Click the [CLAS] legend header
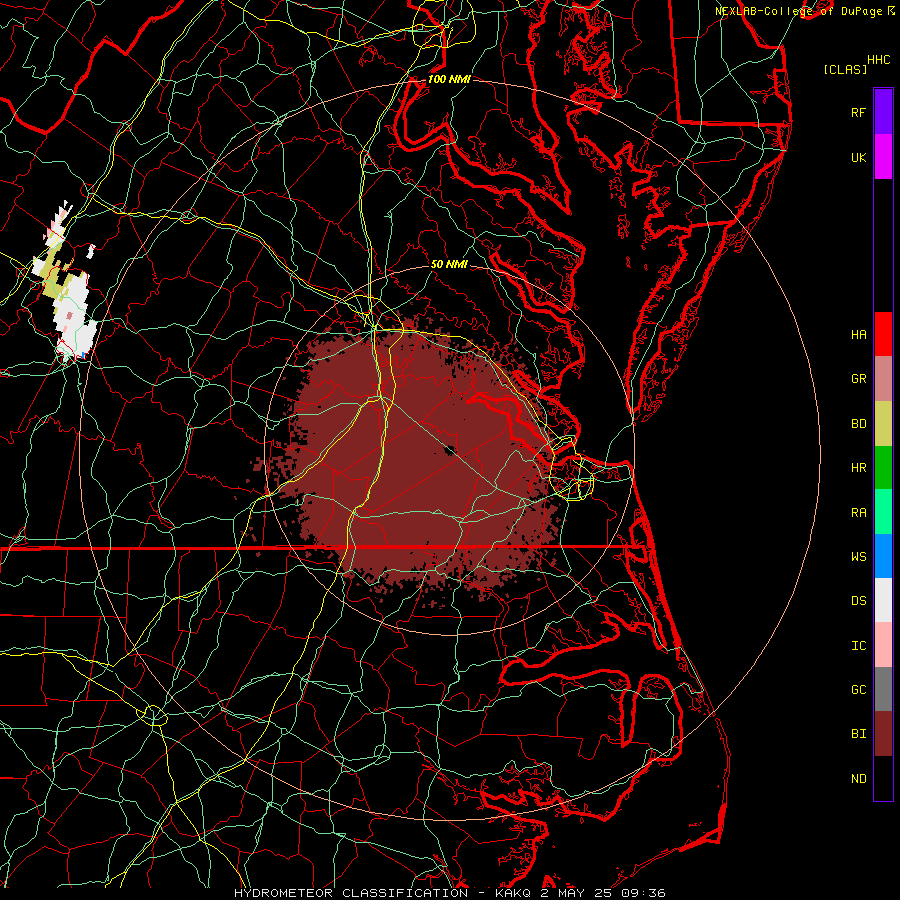Screen dimensions: 900x900 [845, 69]
